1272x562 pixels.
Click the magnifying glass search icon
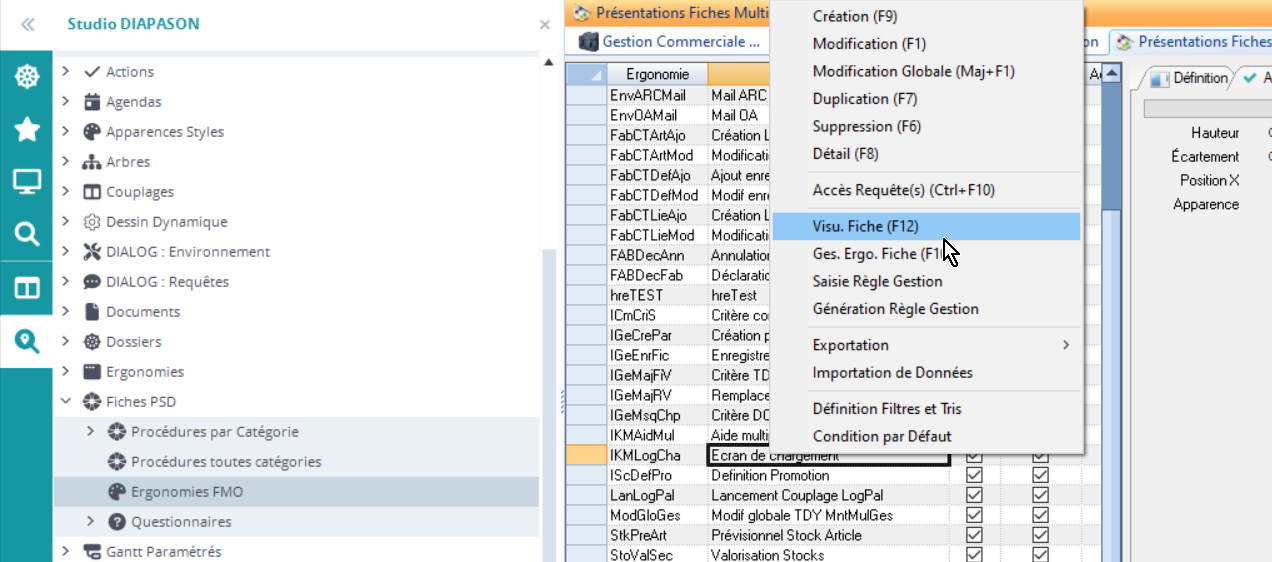click(x=26, y=235)
